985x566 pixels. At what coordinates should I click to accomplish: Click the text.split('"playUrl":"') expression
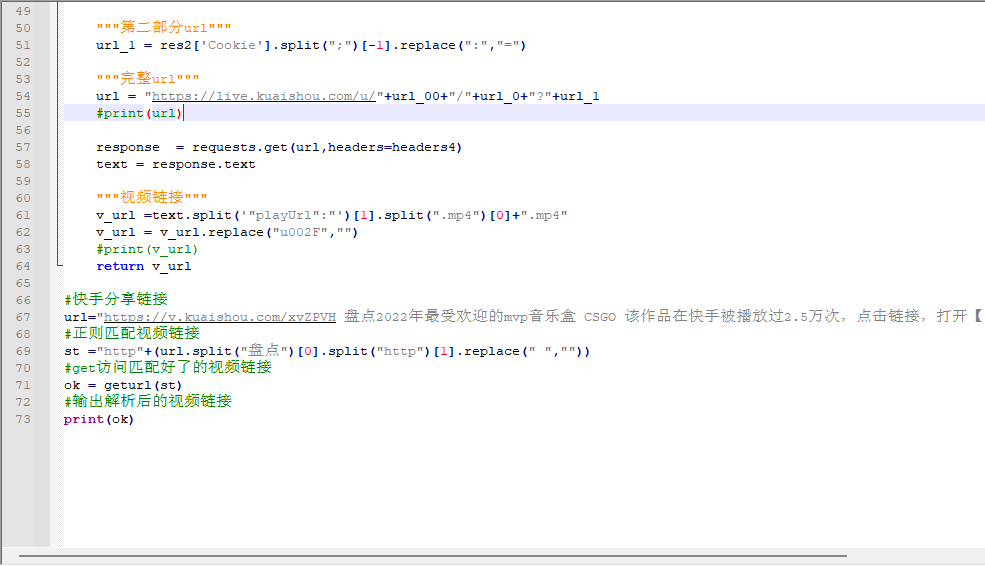tap(251, 215)
